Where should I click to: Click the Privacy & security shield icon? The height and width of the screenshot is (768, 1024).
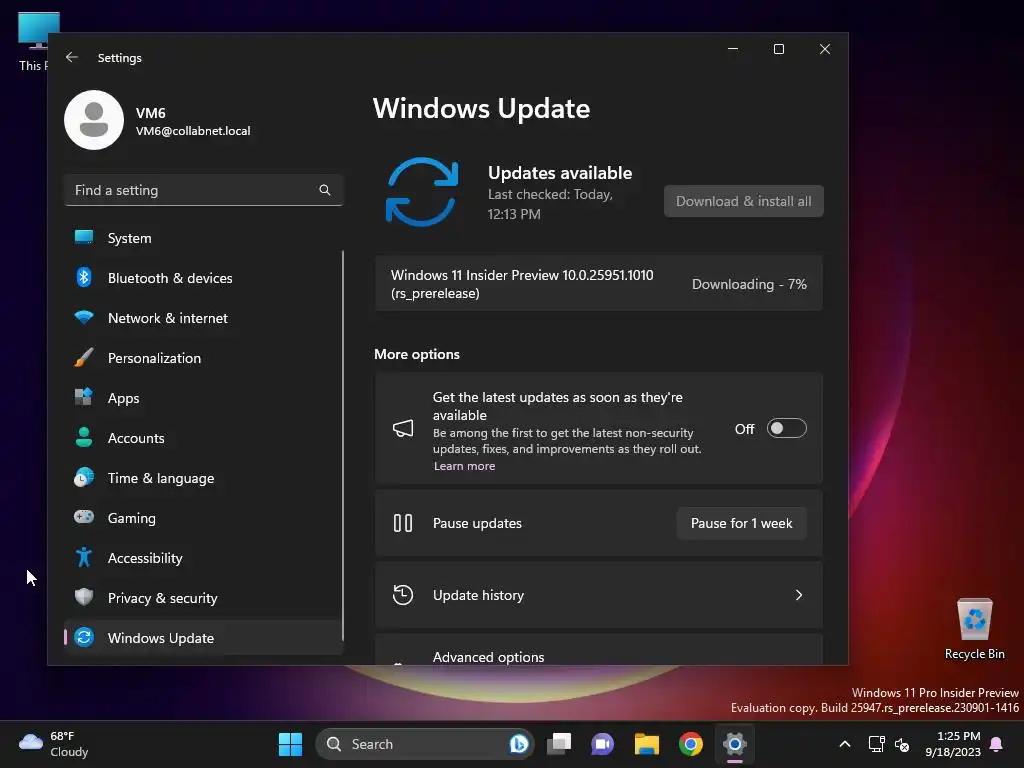[x=84, y=597]
